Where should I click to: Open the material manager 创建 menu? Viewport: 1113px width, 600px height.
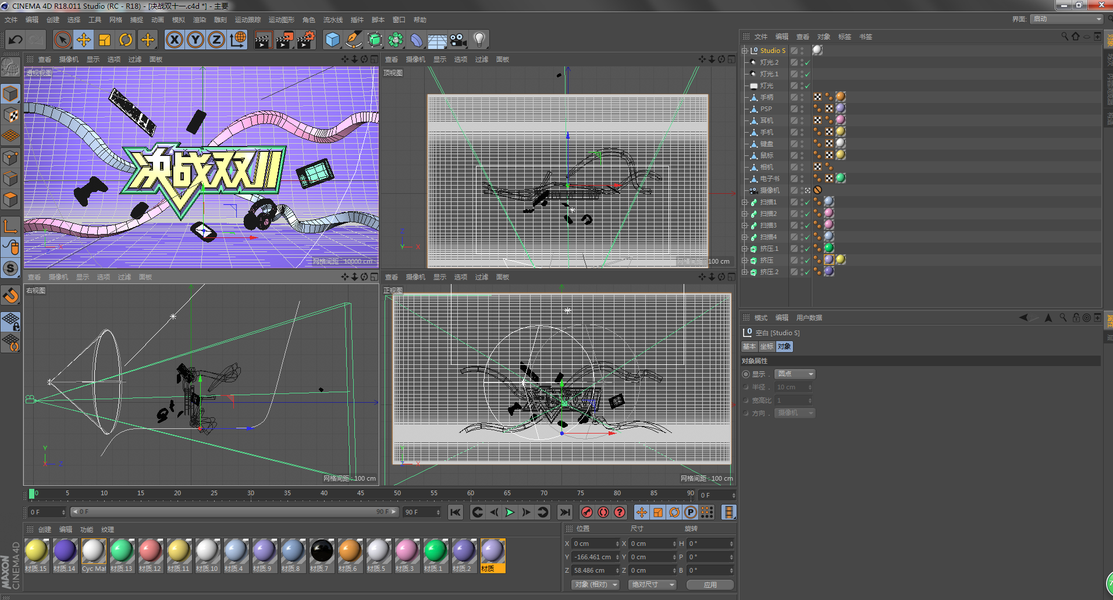point(45,530)
